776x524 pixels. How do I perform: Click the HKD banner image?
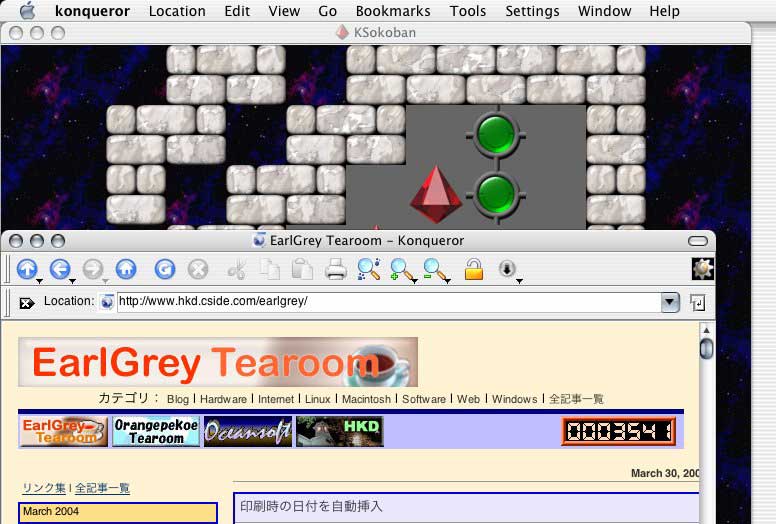340,431
